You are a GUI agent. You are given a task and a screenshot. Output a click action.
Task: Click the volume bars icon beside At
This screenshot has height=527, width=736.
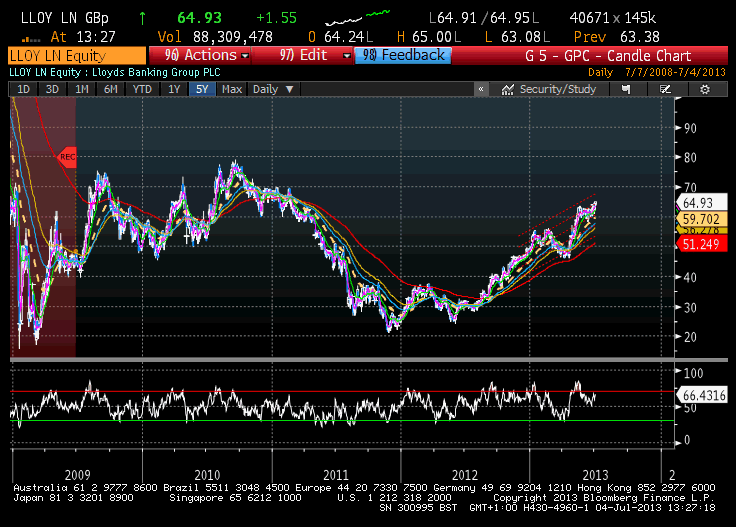(x=31, y=39)
